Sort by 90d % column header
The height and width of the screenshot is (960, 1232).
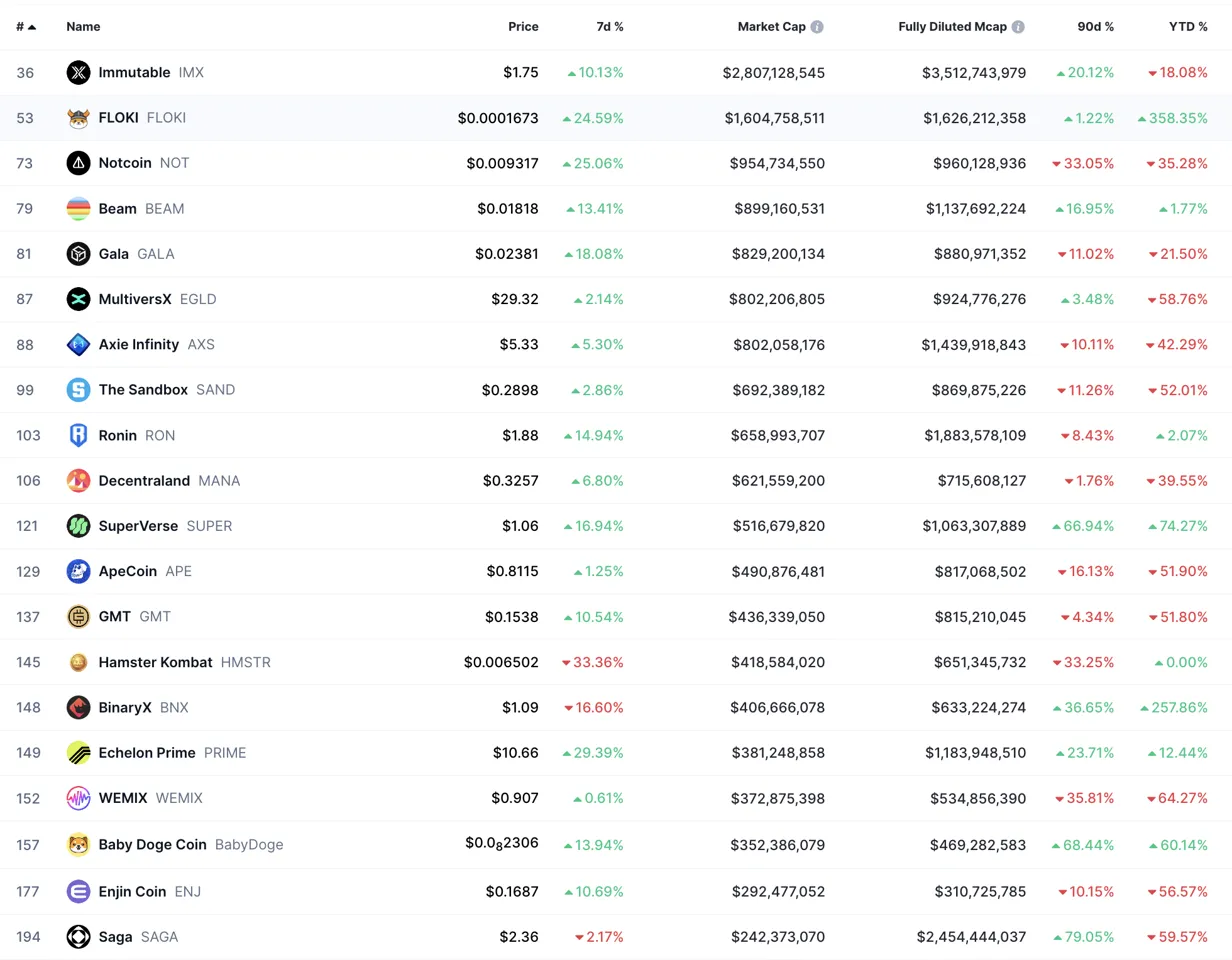tap(1095, 27)
